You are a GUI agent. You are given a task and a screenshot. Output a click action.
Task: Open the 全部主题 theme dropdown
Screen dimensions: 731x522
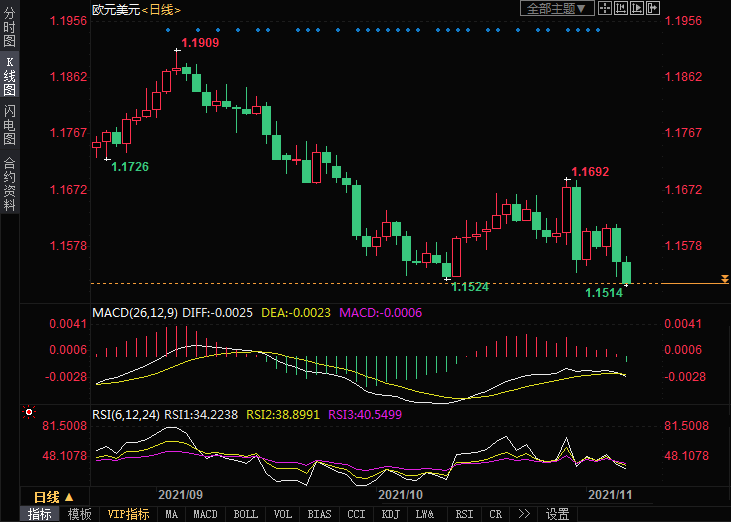[557, 8]
